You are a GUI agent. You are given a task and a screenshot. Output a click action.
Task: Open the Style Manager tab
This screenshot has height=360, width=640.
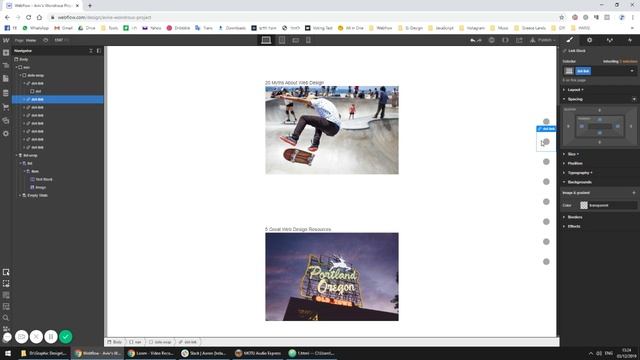pyautogui.click(x=610, y=40)
